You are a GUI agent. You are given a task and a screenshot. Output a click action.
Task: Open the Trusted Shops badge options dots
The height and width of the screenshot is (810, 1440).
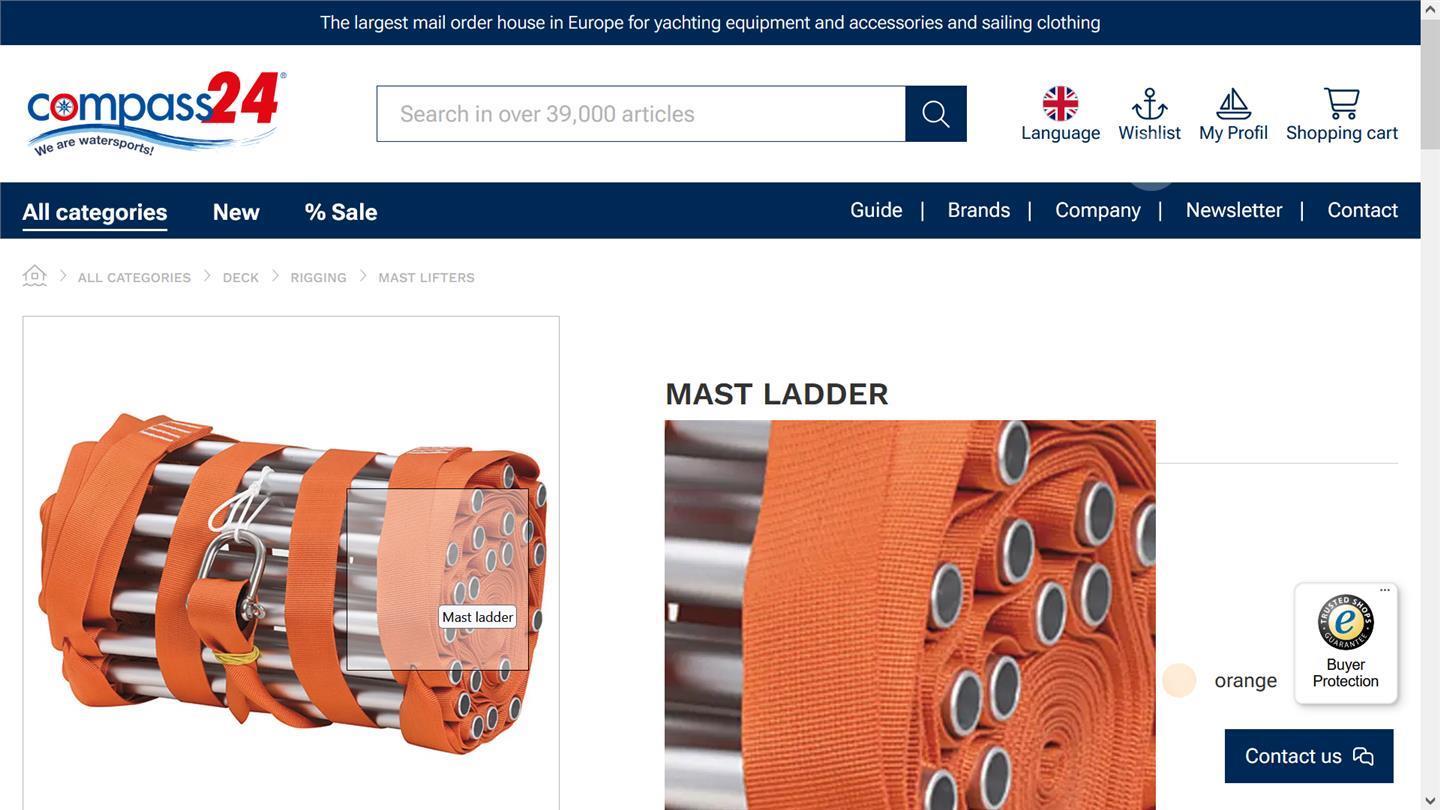pos(1385,590)
